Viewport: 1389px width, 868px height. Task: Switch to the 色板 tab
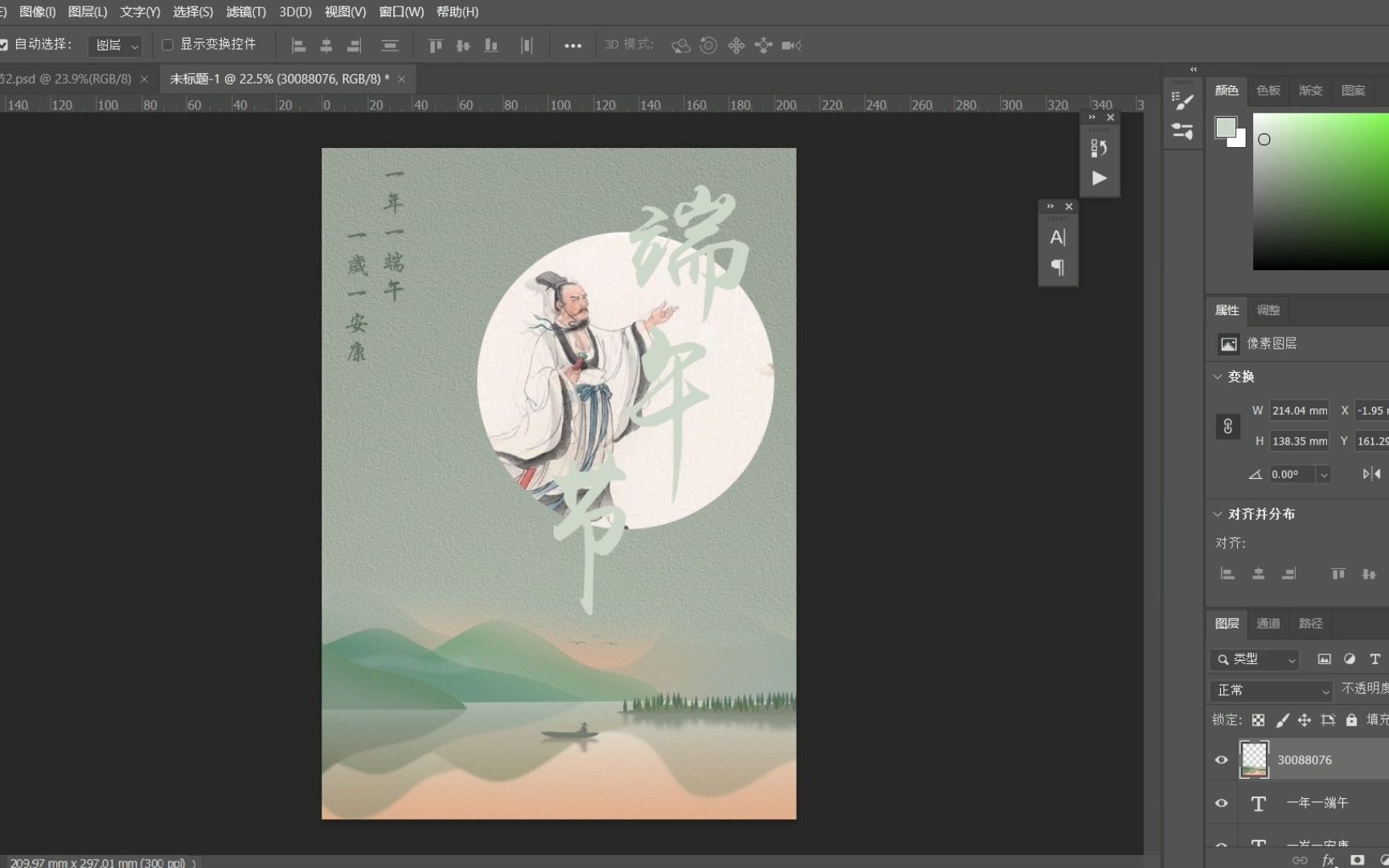(1268, 90)
